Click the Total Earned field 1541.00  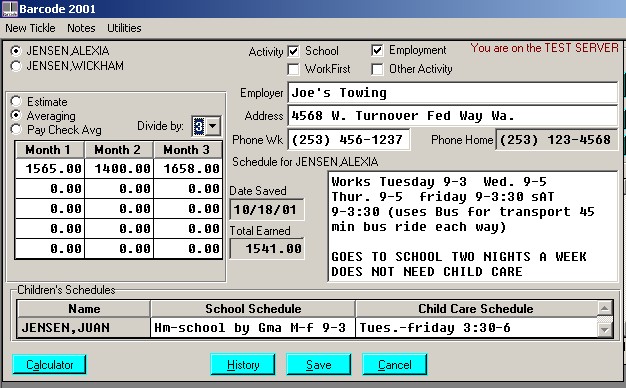pyautogui.click(x=267, y=249)
